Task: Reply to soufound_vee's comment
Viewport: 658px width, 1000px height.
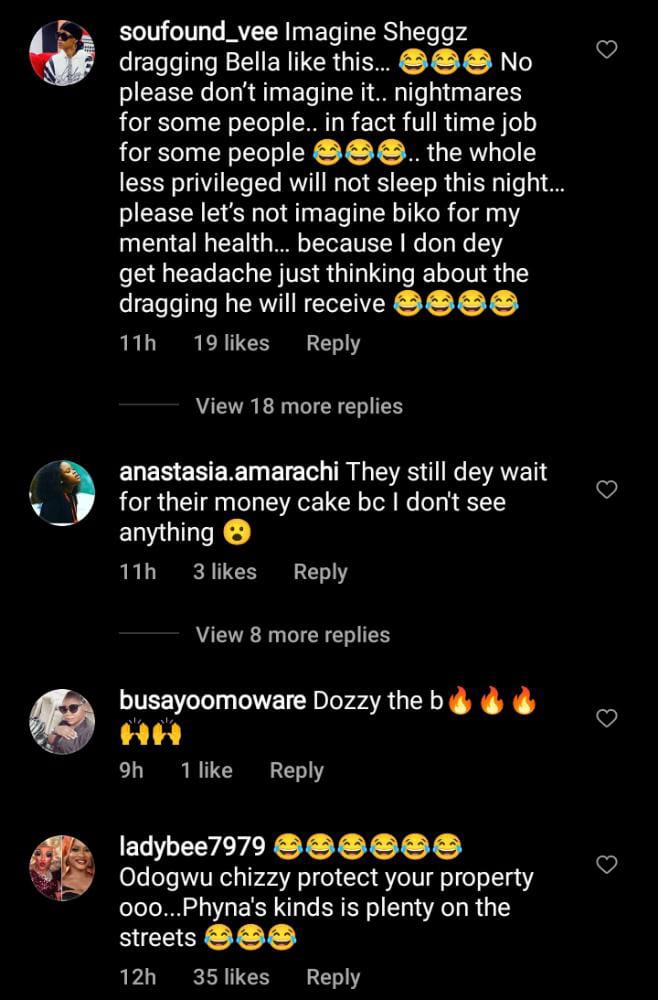Action: [x=333, y=343]
